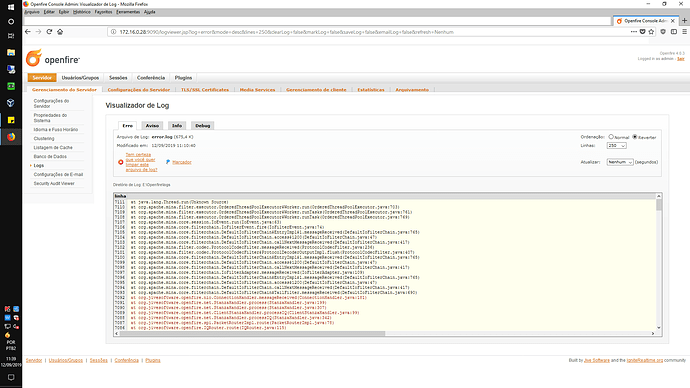Open a new tab with the plus button
This screenshot has height=388, width=690.
coord(684,21)
